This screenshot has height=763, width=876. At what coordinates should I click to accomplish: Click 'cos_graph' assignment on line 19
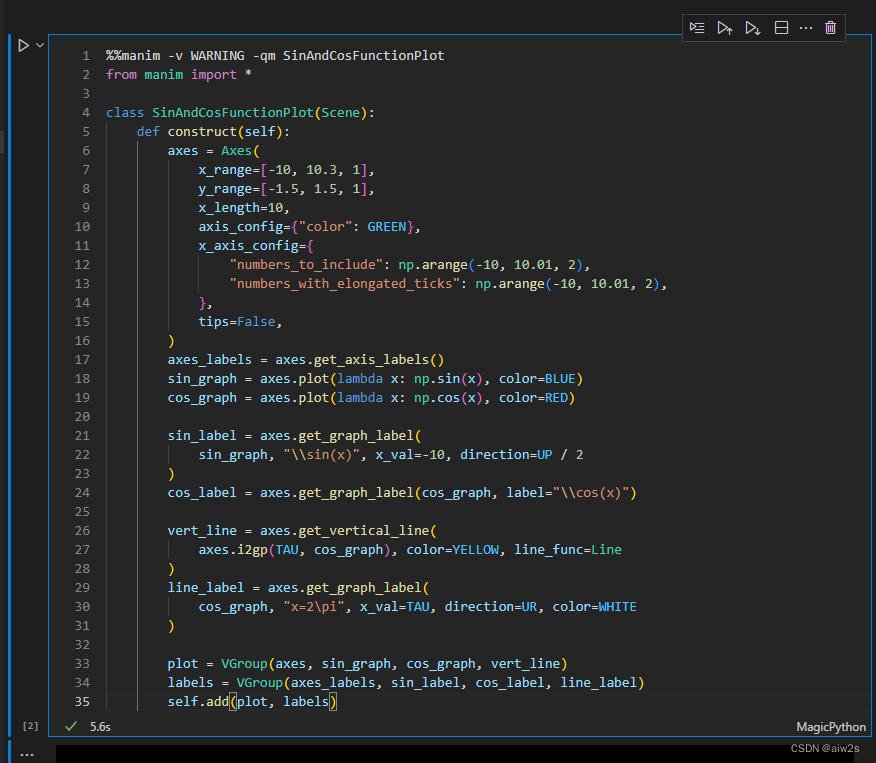tap(202, 398)
